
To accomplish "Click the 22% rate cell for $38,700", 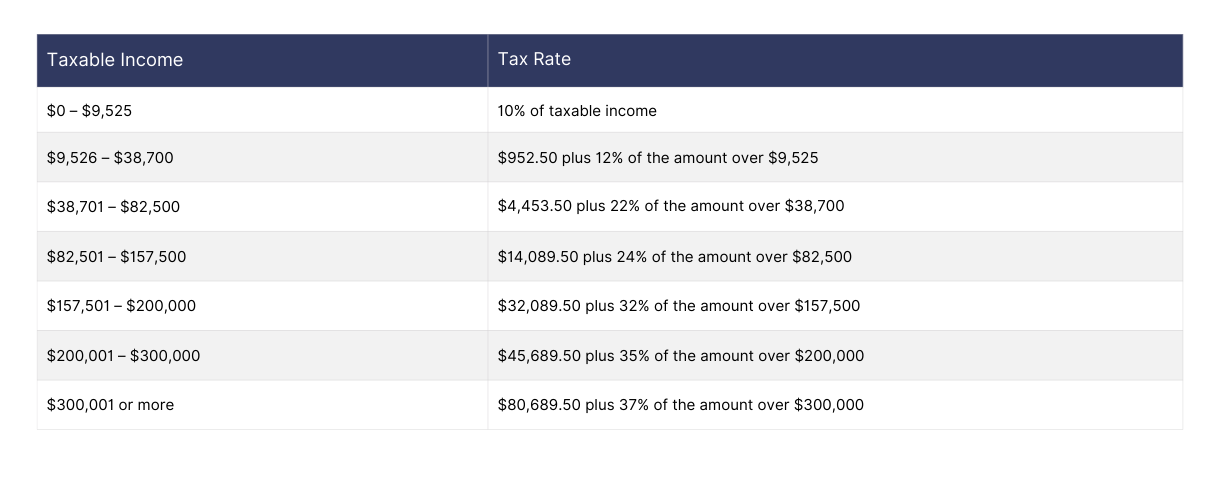I will (671, 206).
